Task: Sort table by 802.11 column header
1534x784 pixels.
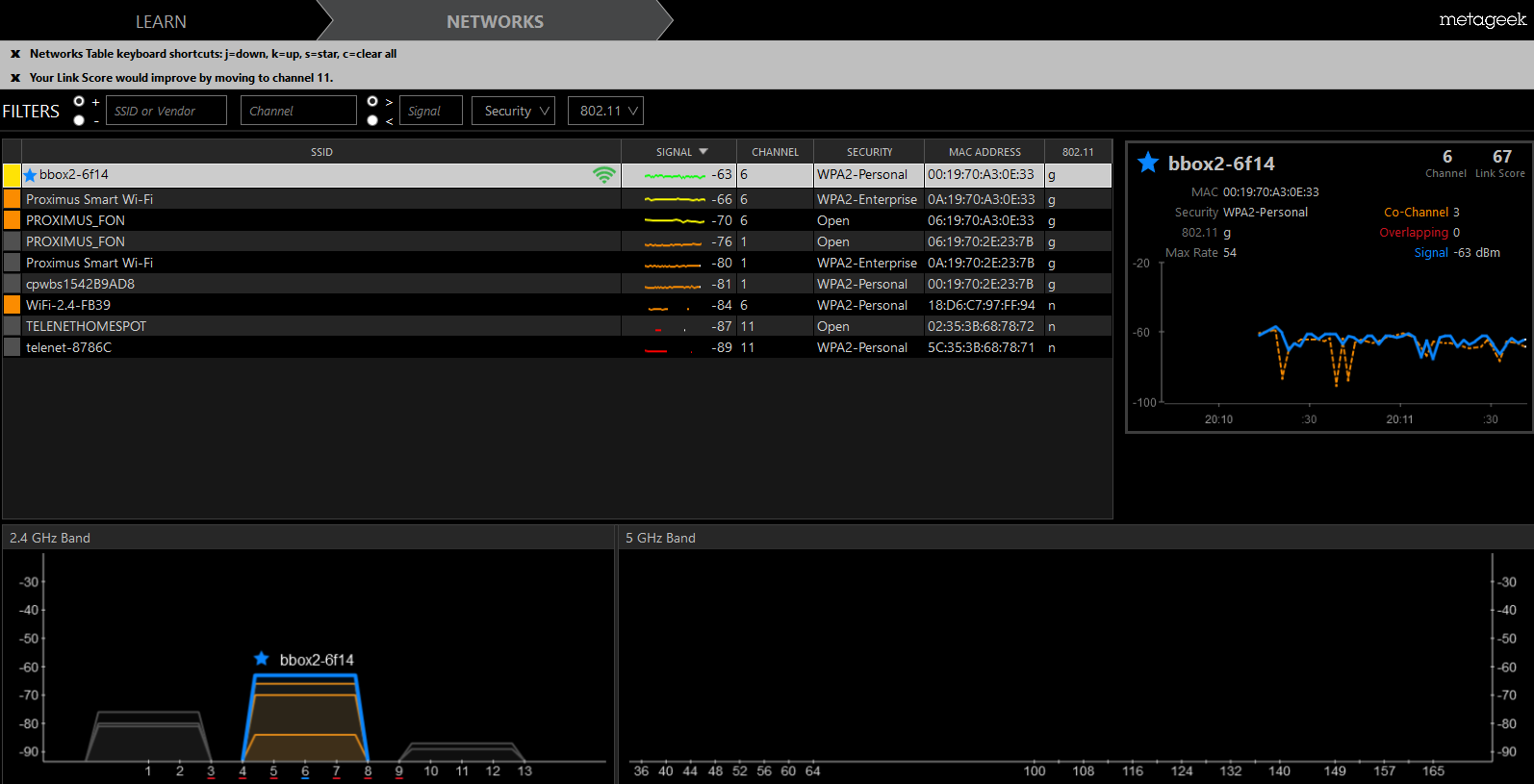Action: point(1078,152)
